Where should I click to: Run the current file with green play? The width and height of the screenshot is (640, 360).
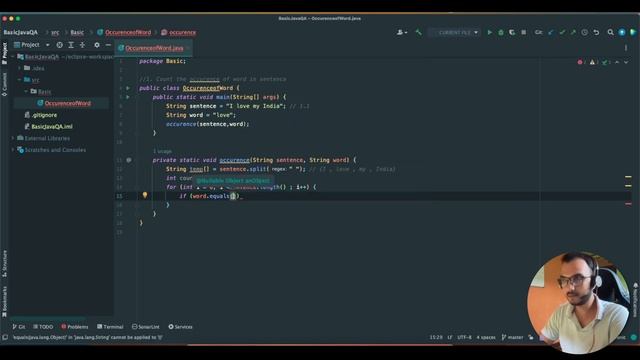[x=489, y=32]
